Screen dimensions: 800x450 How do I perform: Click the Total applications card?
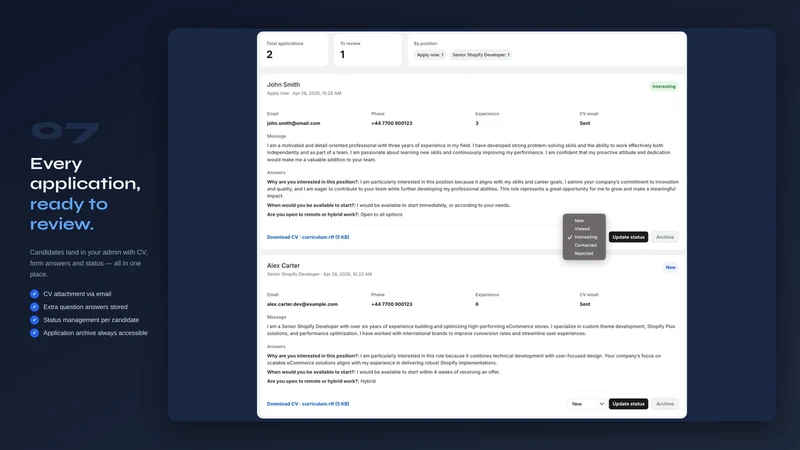(294, 50)
